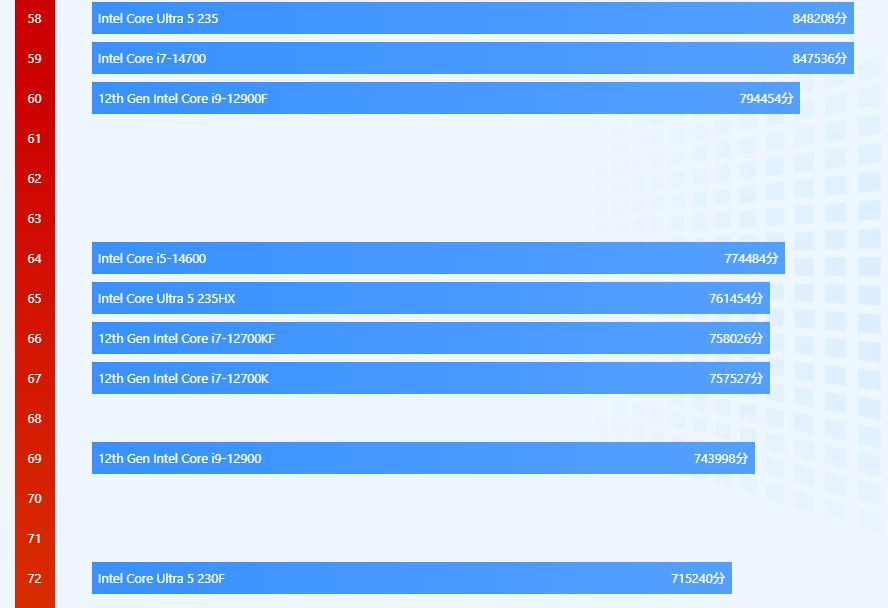Click rank number 72
The height and width of the screenshot is (608, 888).
coord(35,579)
